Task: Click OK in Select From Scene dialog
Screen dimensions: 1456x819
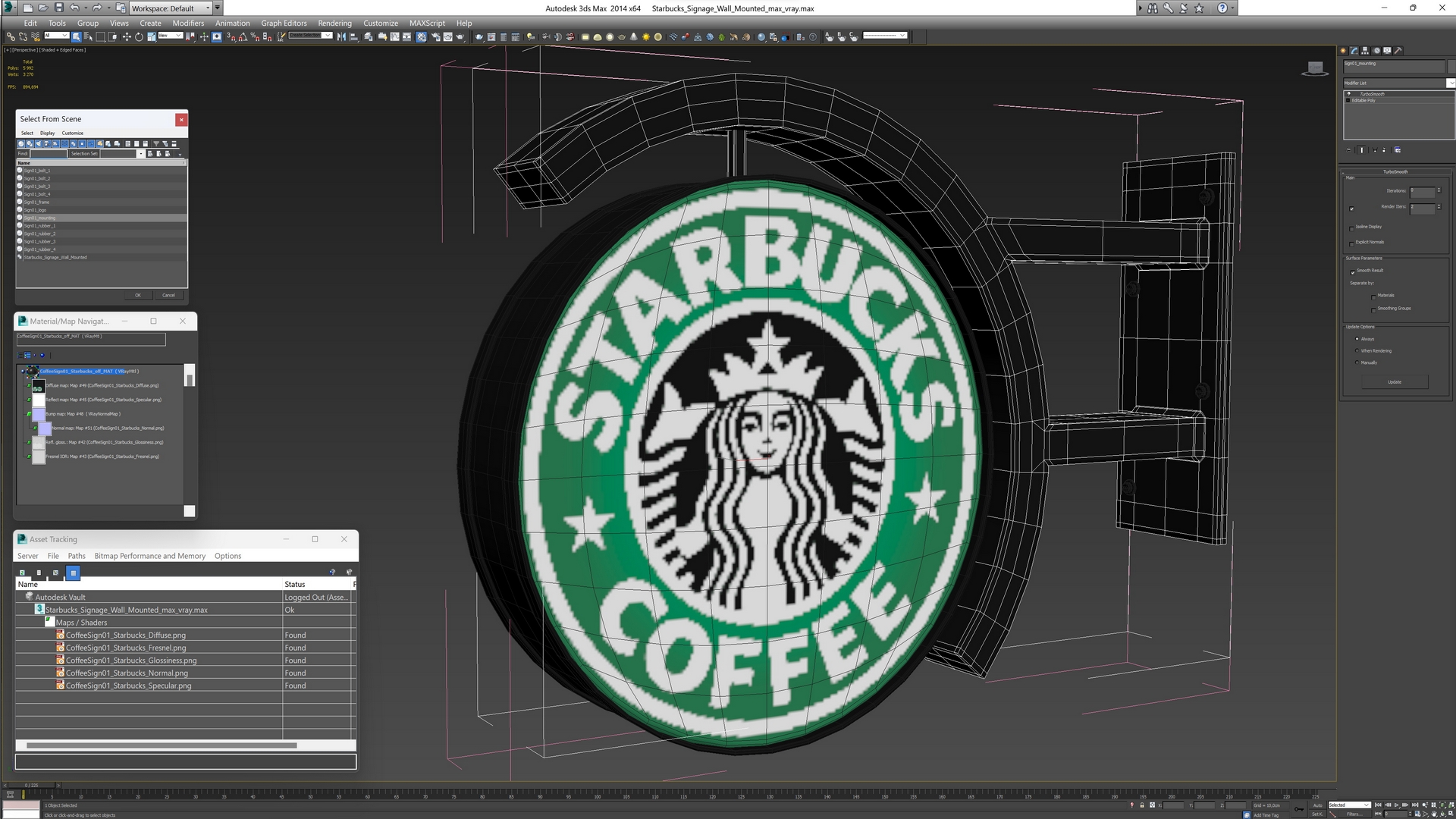Action: coord(138,295)
